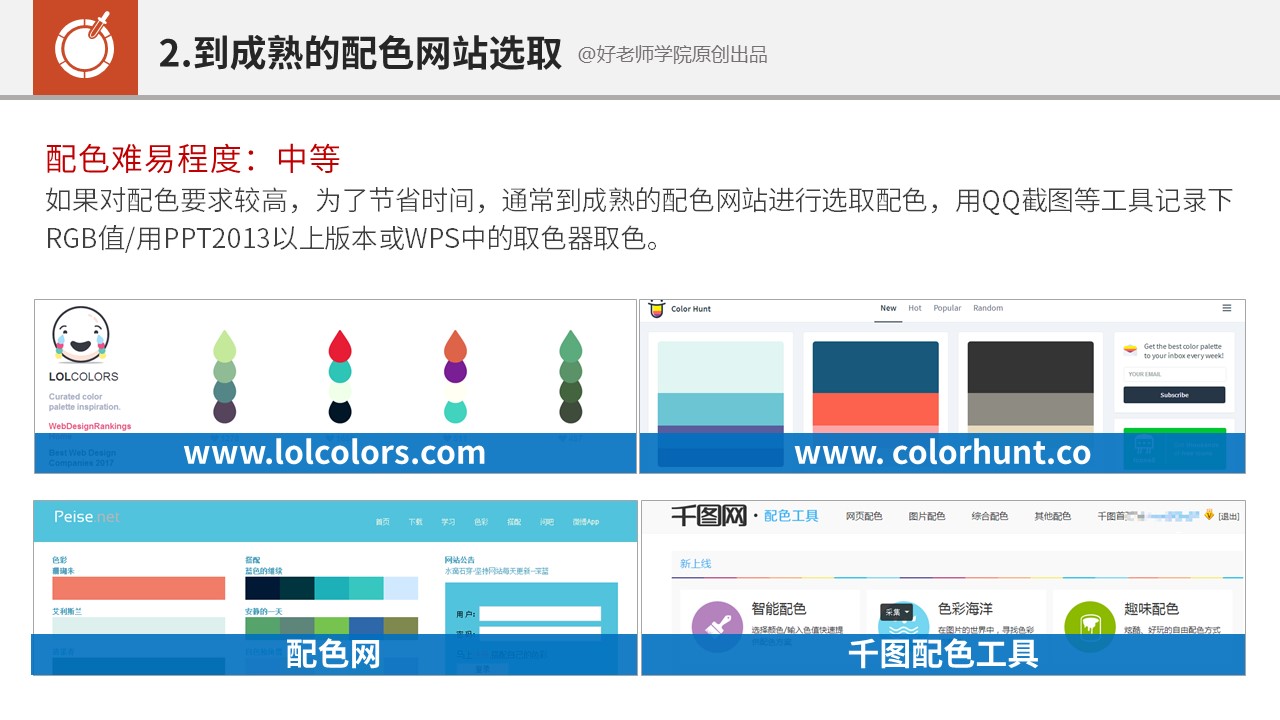Click the 配色工具 title link
The height and width of the screenshot is (720, 1280).
pyautogui.click(x=791, y=516)
